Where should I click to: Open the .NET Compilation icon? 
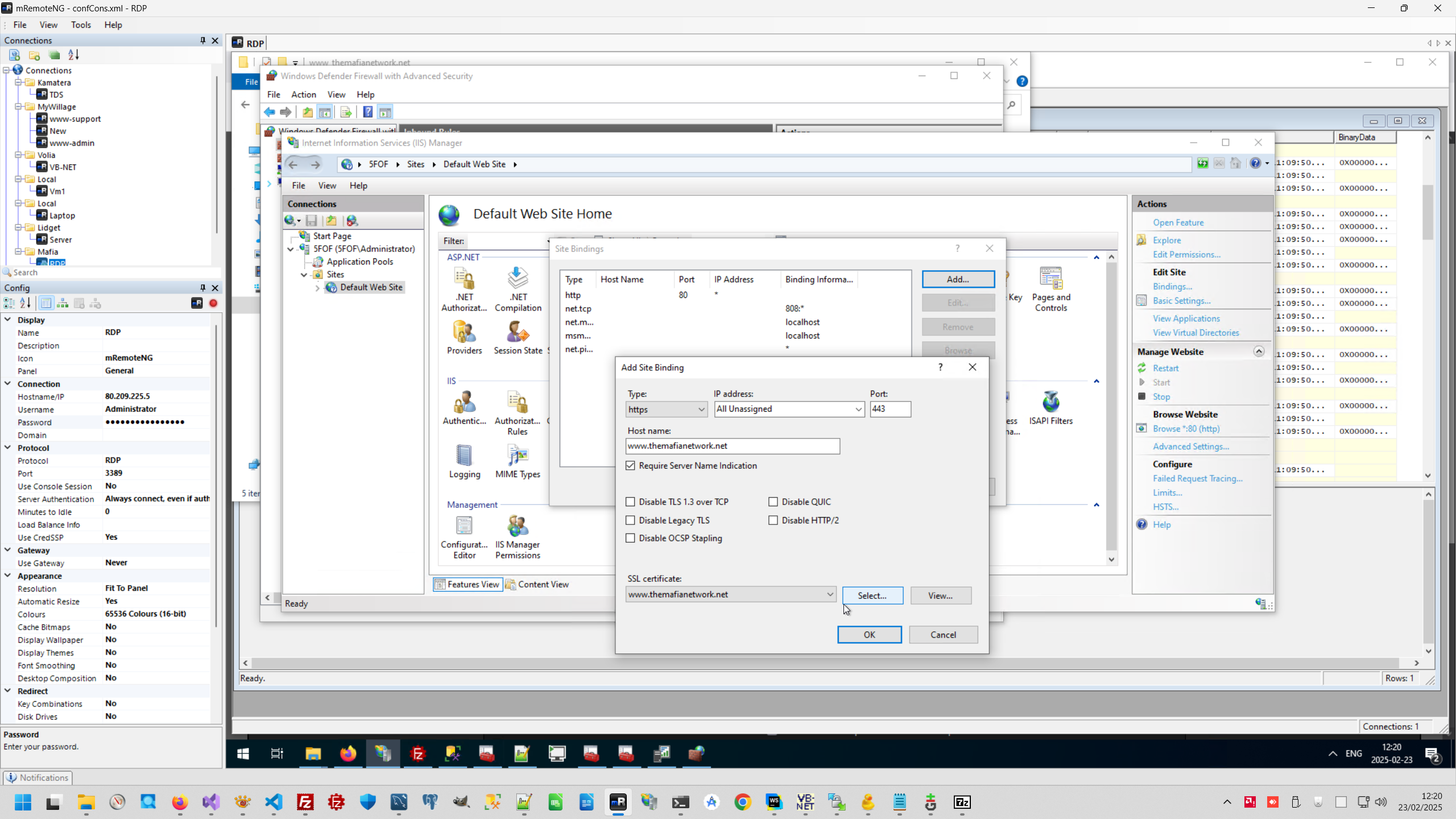click(x=518, y=279)
